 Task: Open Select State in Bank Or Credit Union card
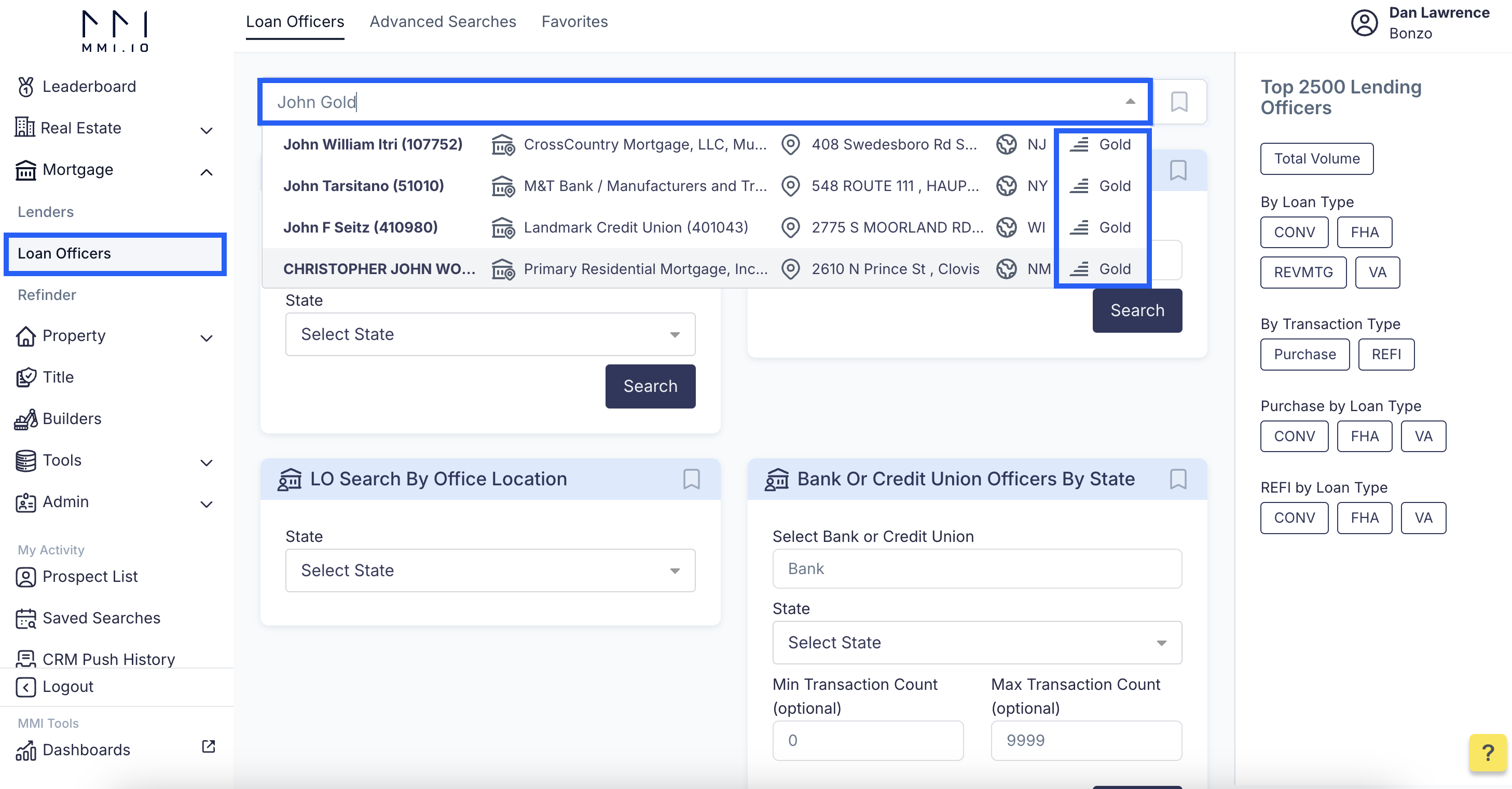tap(977, 643)
